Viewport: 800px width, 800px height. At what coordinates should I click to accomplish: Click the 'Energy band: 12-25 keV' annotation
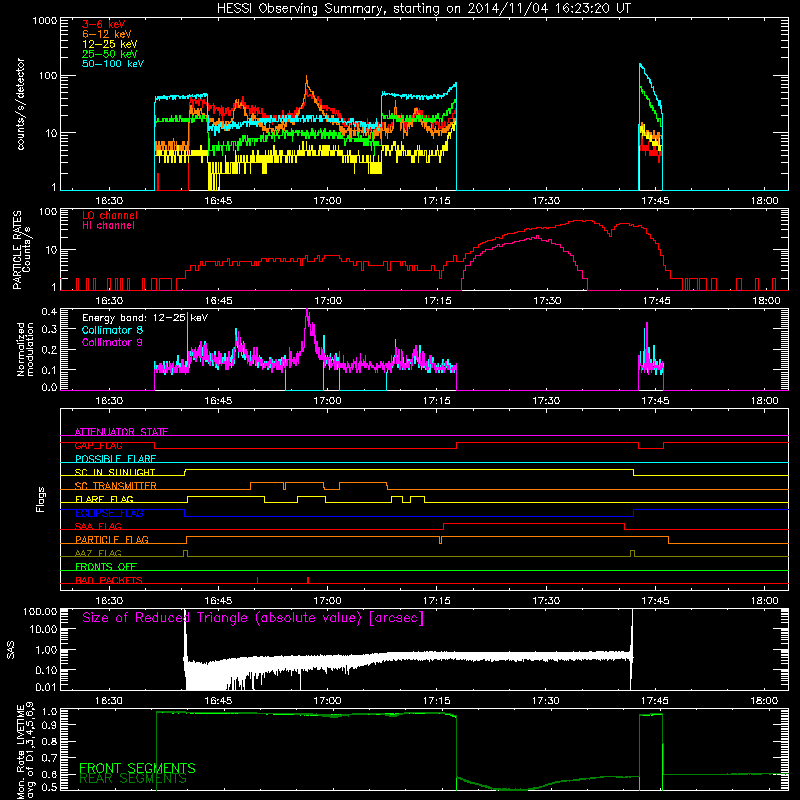145,318
